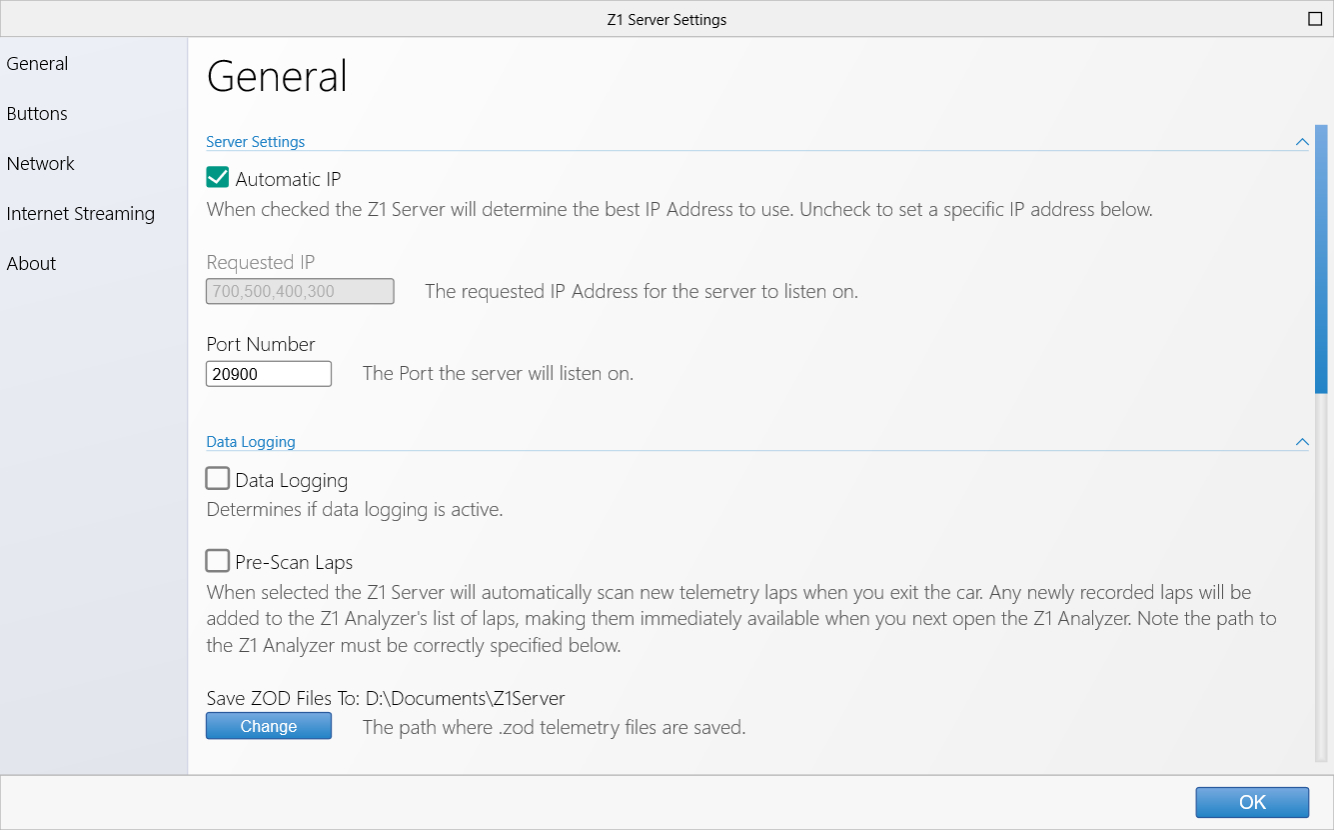Click 'Determines if data logging is active' text
The image size is (1334, 830).
(354, 510)
